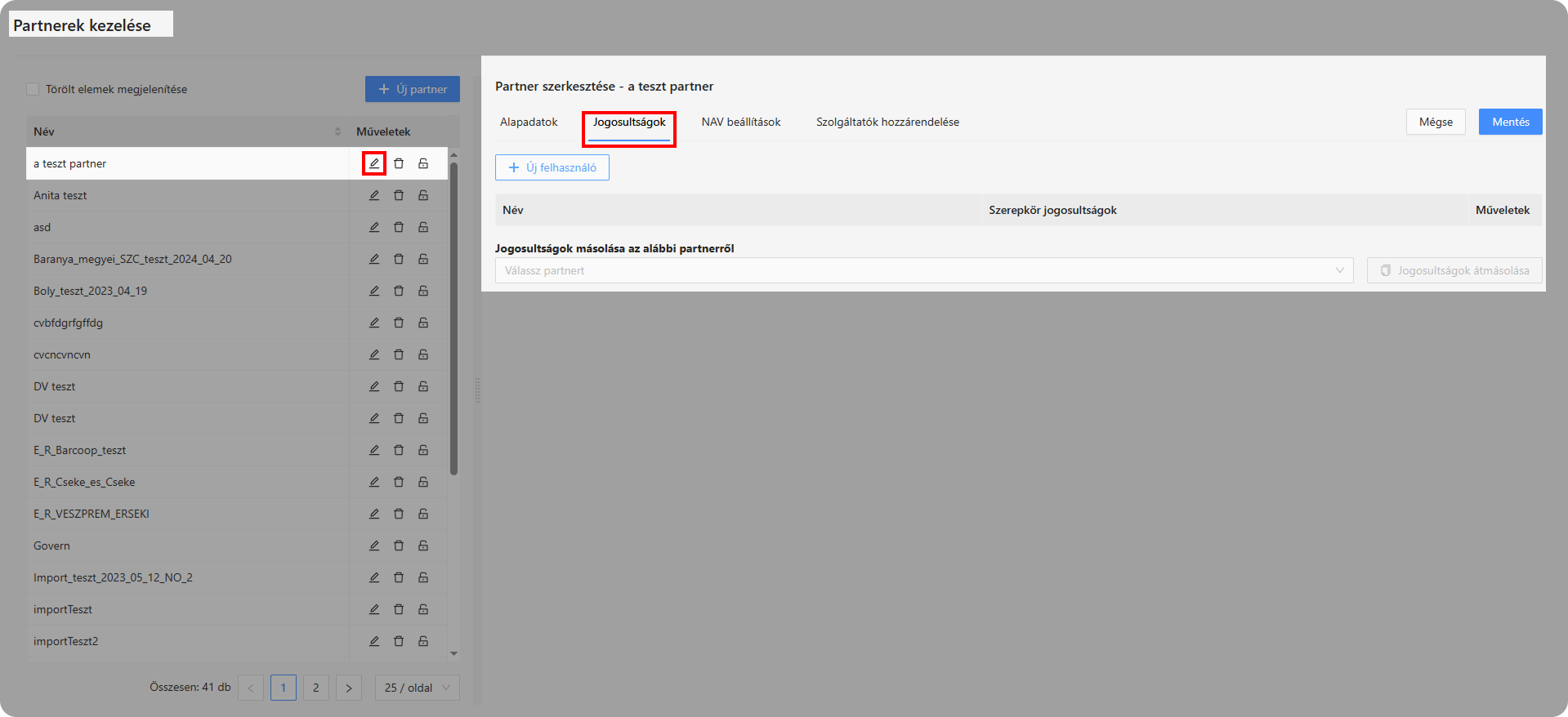Click edit pencil icon for Anita teszt
Viewport: 1568px width, 717px height.
click(373, 195)
